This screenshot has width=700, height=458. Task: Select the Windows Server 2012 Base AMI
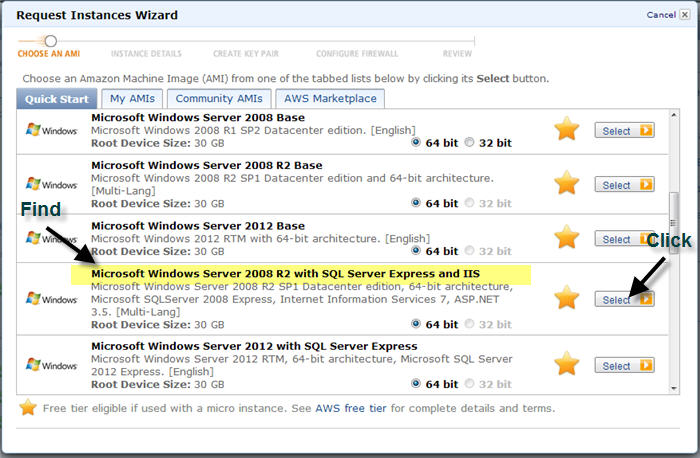coord(625,239)
